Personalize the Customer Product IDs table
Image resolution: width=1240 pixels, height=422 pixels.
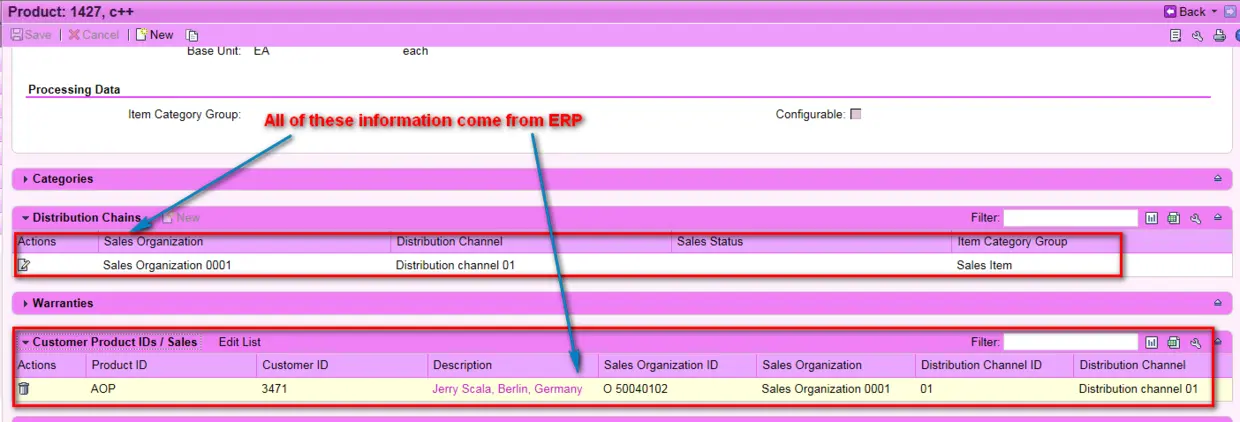pos(1195,342)
